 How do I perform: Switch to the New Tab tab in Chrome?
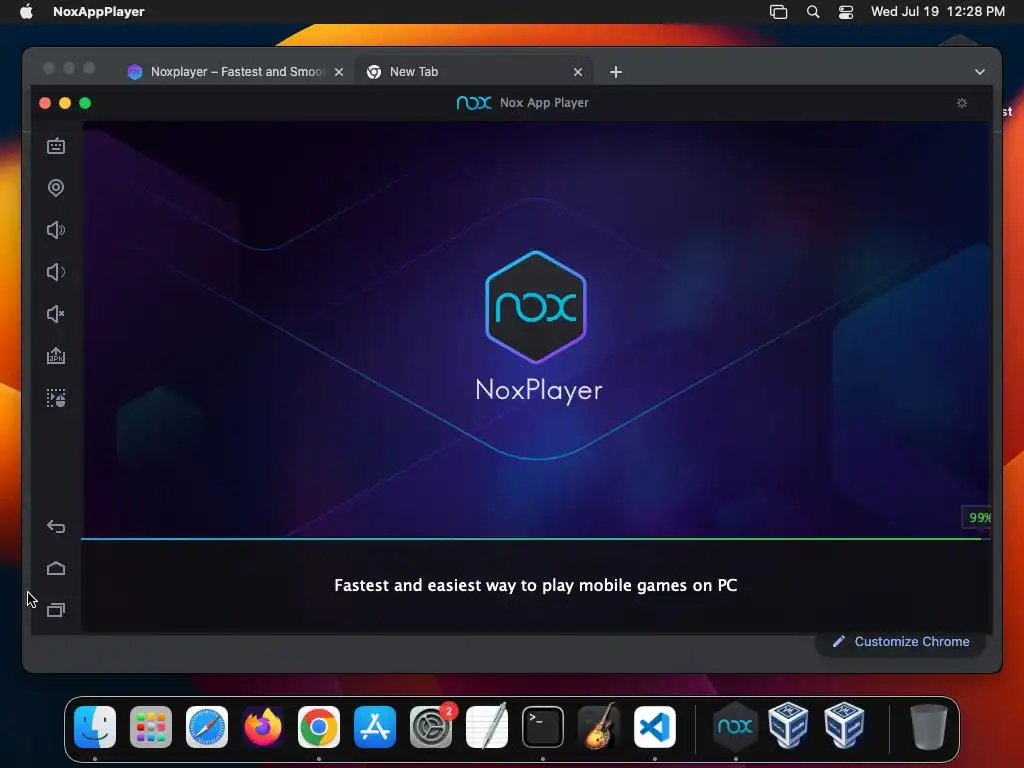pyautogui.click(x=473, y=72)
